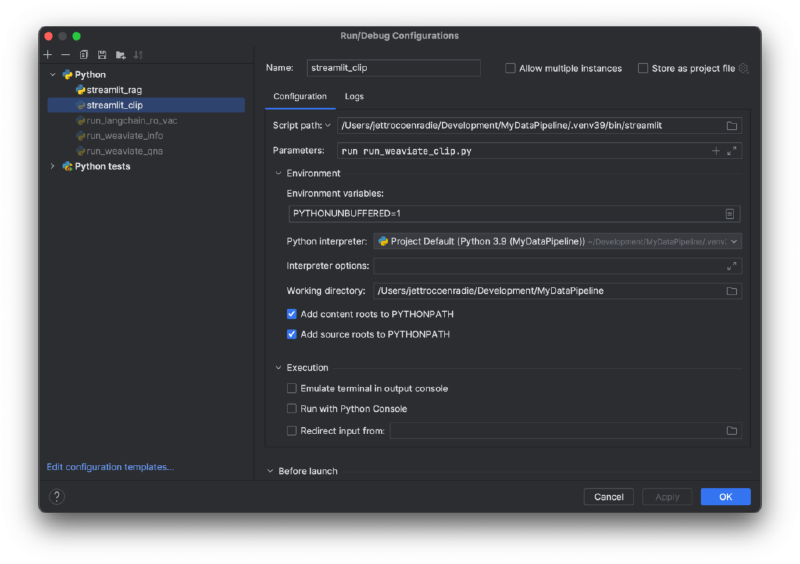Click the OK button

tap(726, 497)
